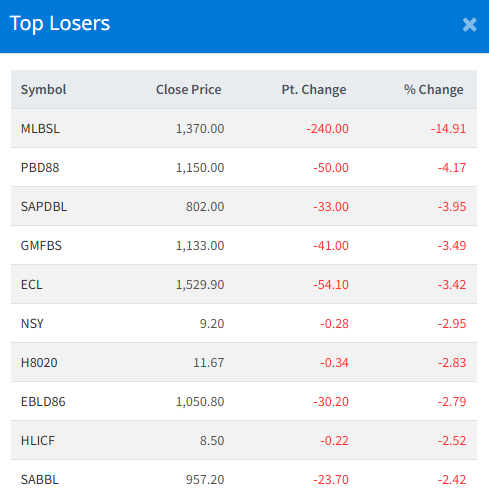This screenshot has width=489, height=495.
Task: Open the SAPDBL symbol
Action: (x=44, y=206)
